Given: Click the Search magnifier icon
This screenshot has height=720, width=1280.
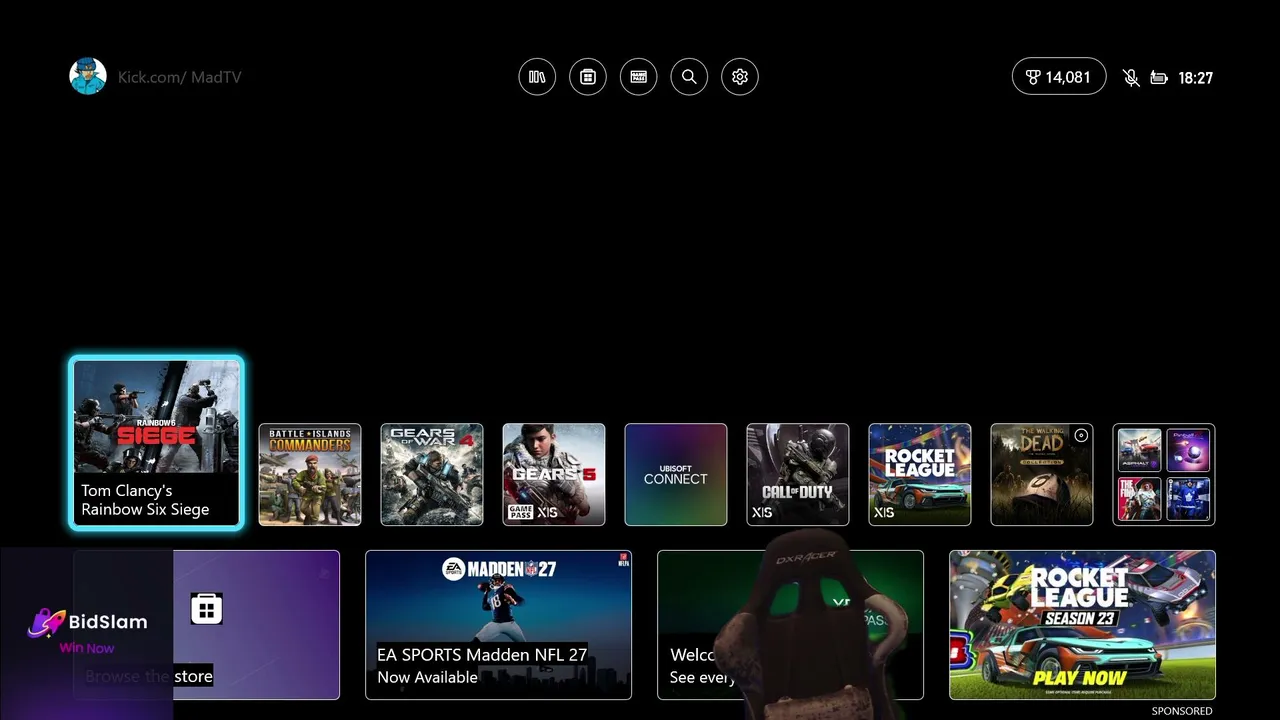Looking at the screenshot, I should [x=689, y=77].
